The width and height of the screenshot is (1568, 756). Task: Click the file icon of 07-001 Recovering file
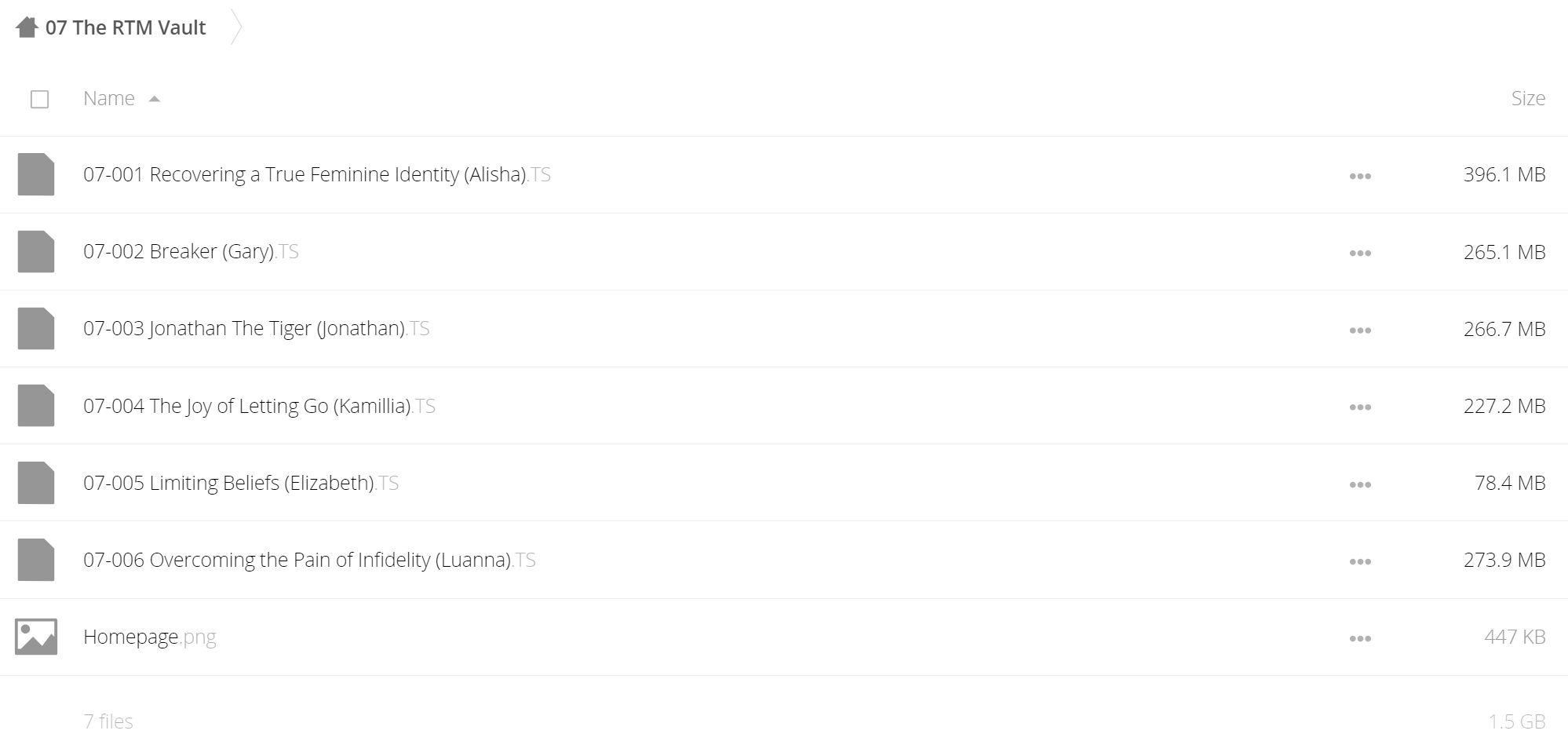coord(36,174)
